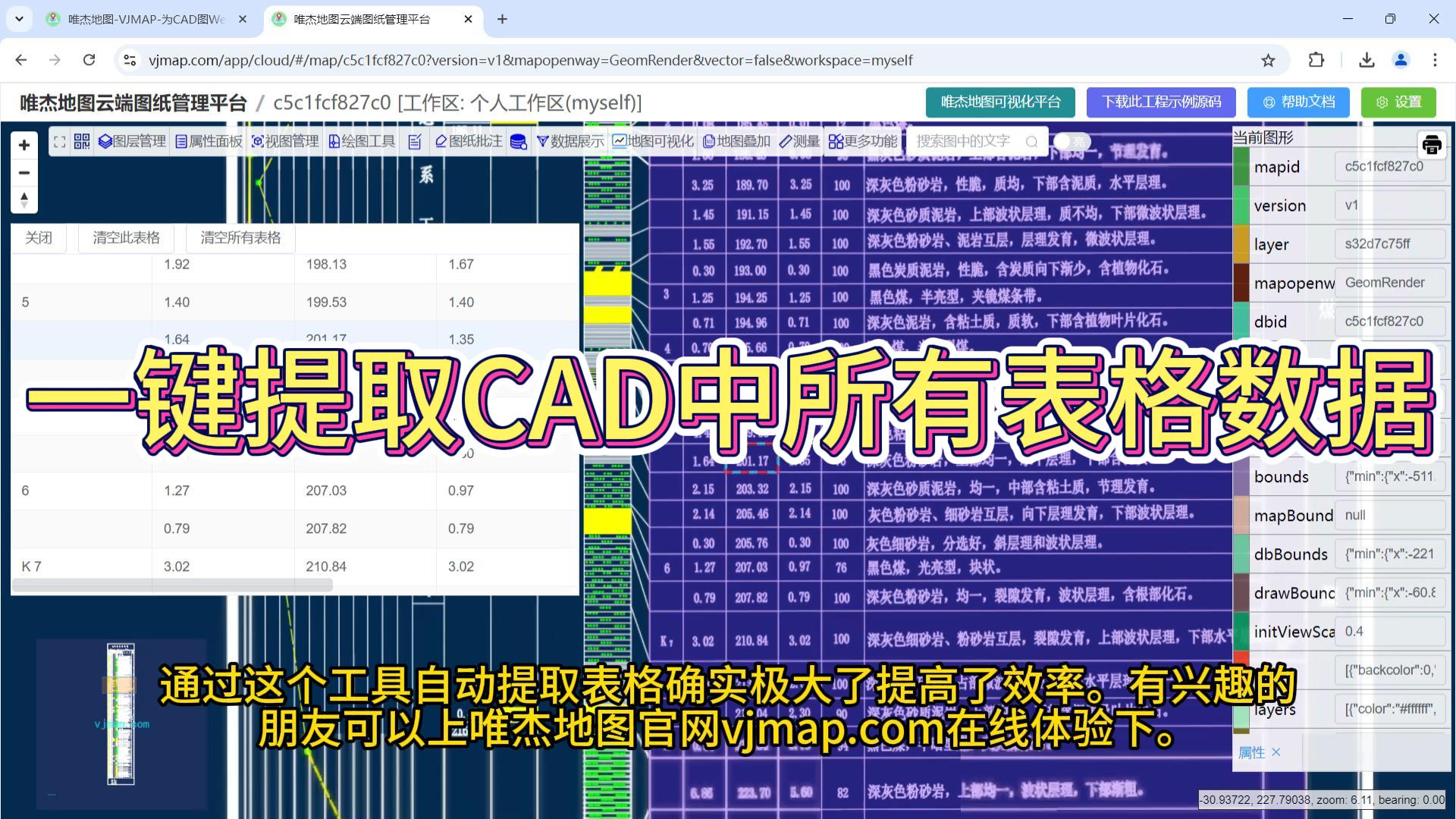
Task: Click the layers color value field
Action: [1390, 709]
